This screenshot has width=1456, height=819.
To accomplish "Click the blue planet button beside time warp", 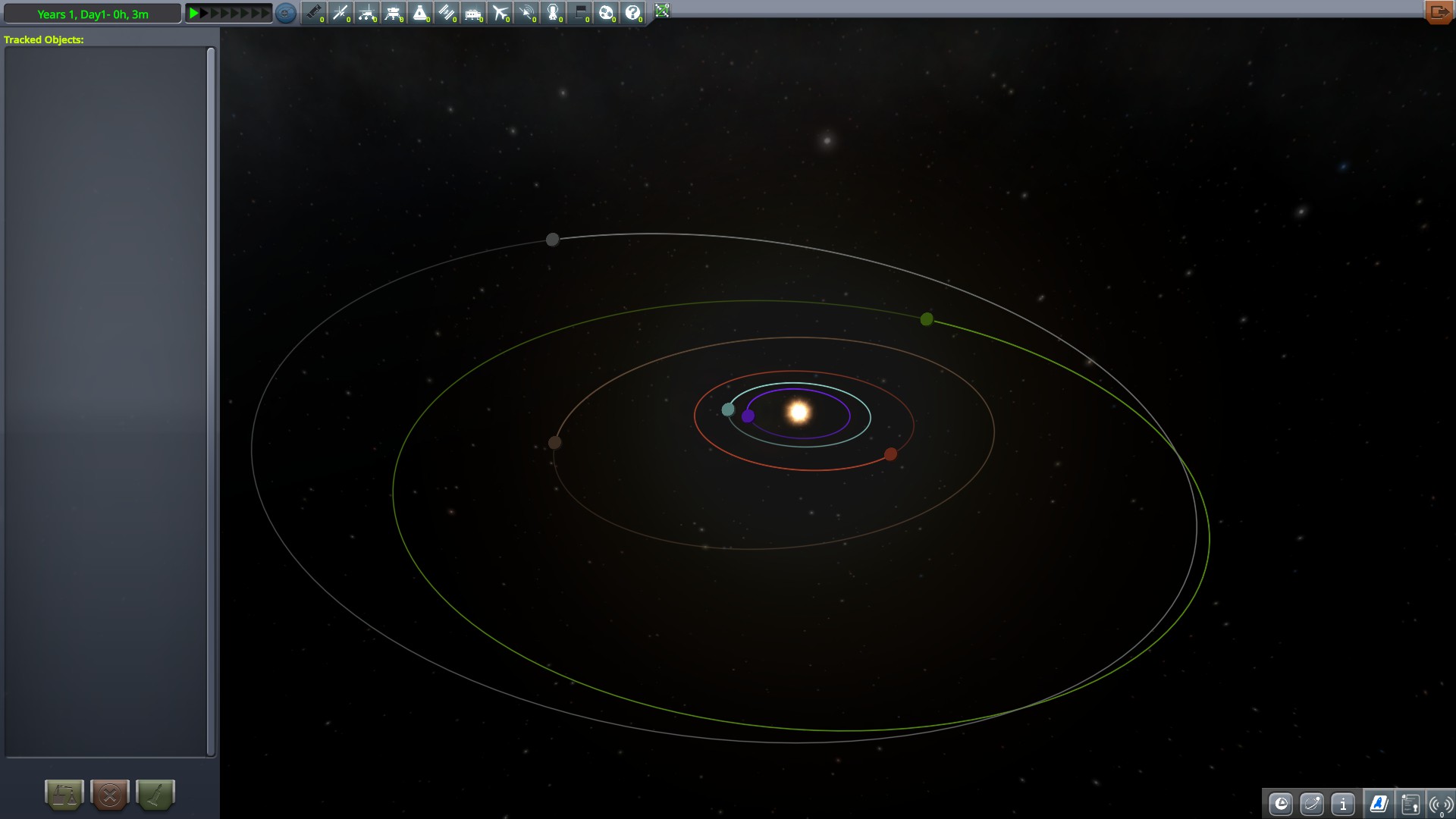I will tap(285, 13).
